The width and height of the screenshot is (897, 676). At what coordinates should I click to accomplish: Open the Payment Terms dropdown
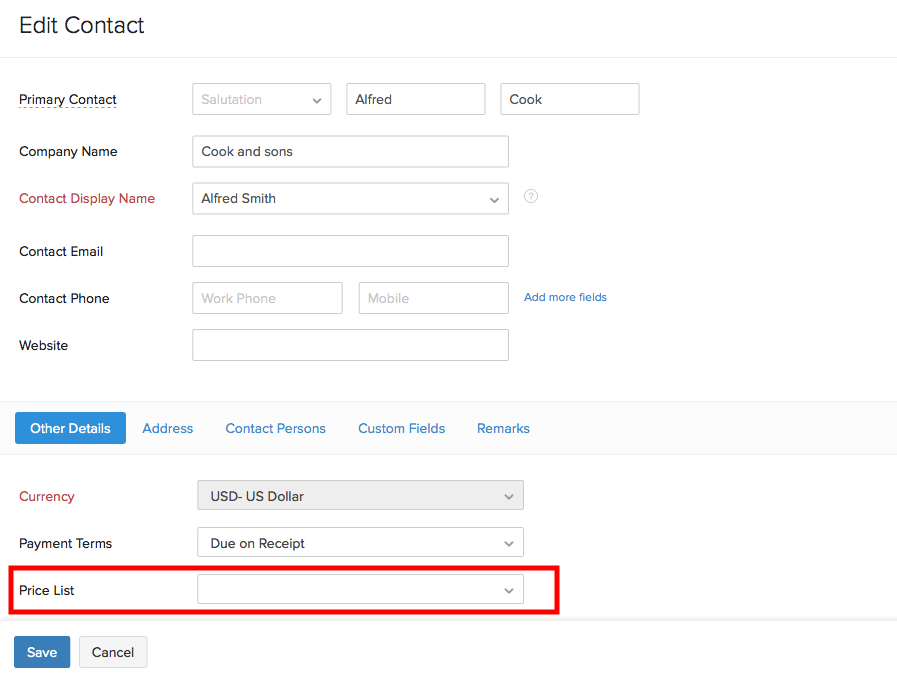[x=360, y=543]
